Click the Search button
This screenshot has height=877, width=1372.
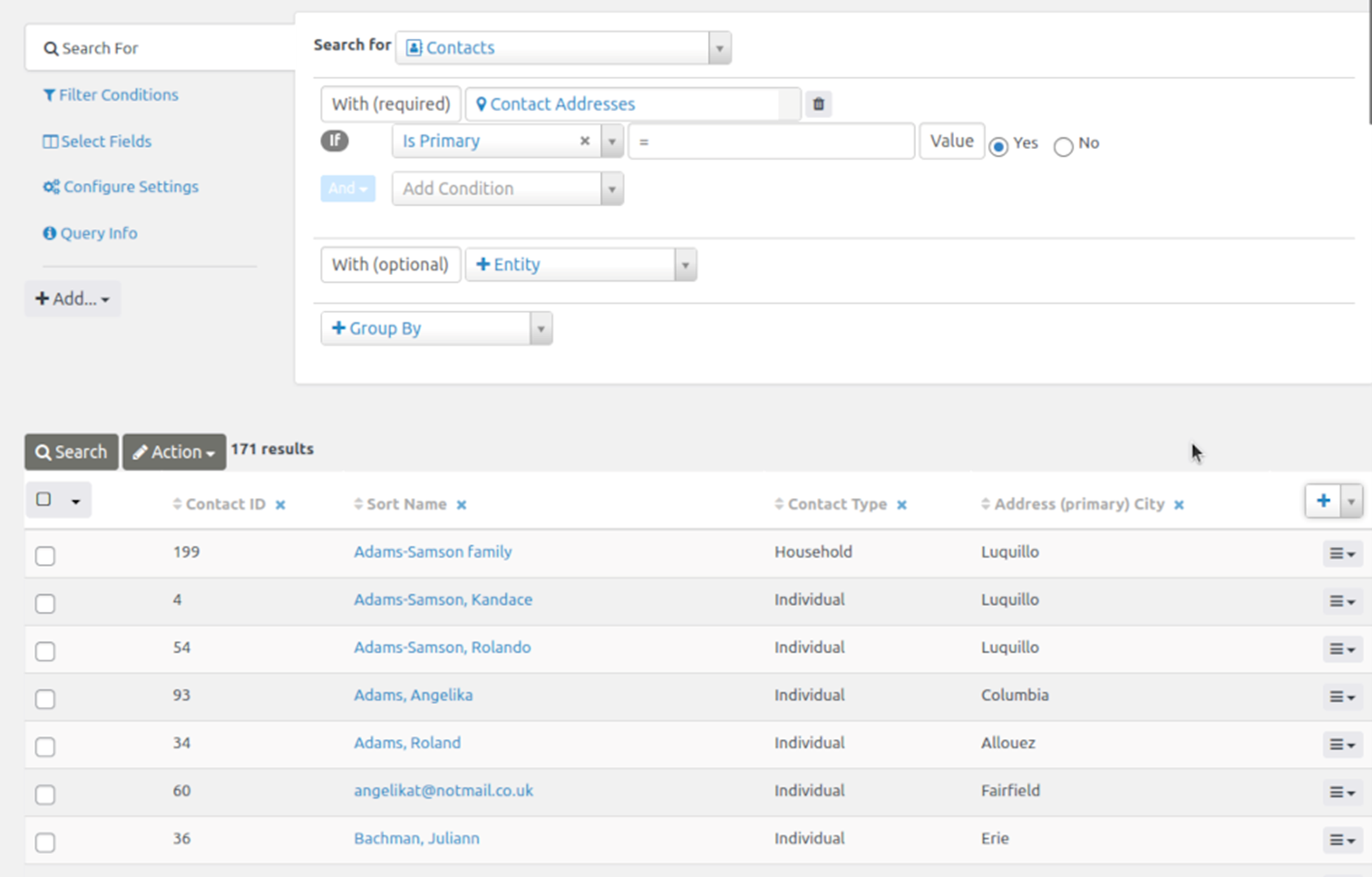tap(71, 452)
